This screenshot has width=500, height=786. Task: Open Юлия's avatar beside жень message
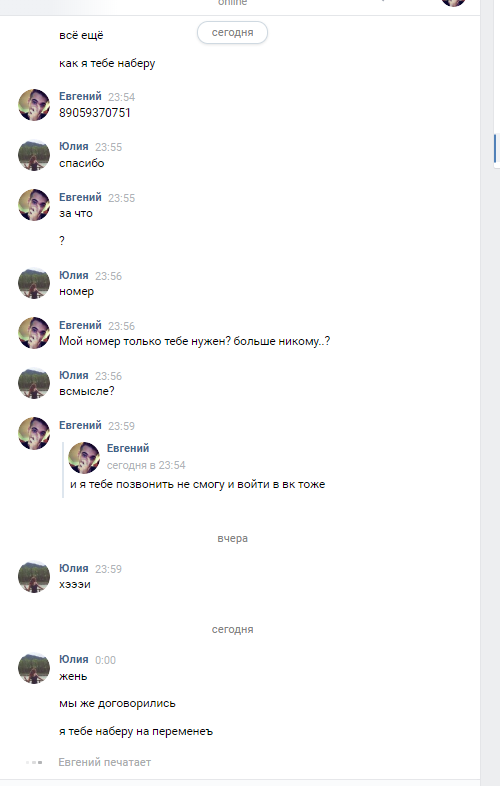pos(34,668)
